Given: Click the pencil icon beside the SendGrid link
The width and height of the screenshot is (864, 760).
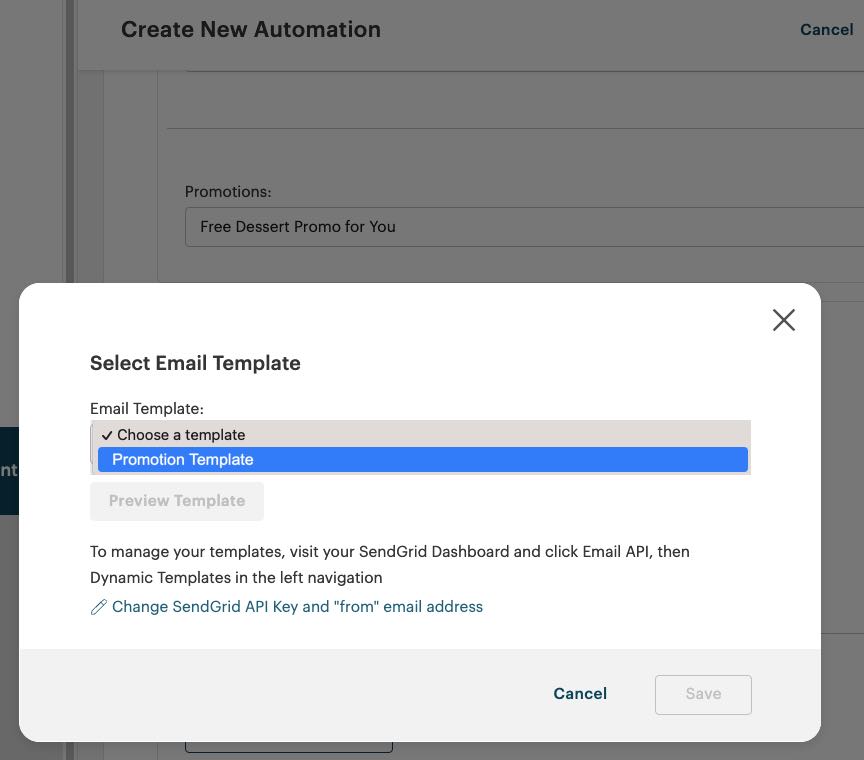Looking at the screenshot, I should (x=97, y=606).
